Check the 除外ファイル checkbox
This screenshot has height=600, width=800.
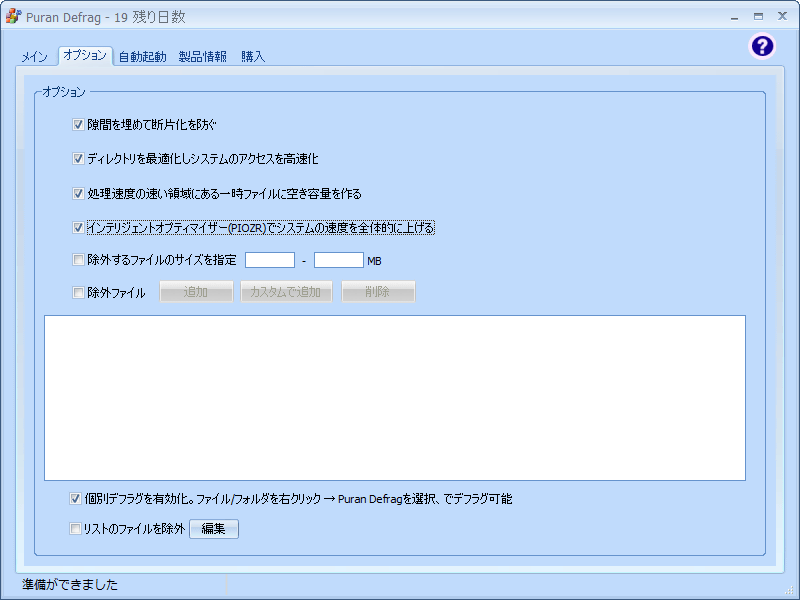78,292
